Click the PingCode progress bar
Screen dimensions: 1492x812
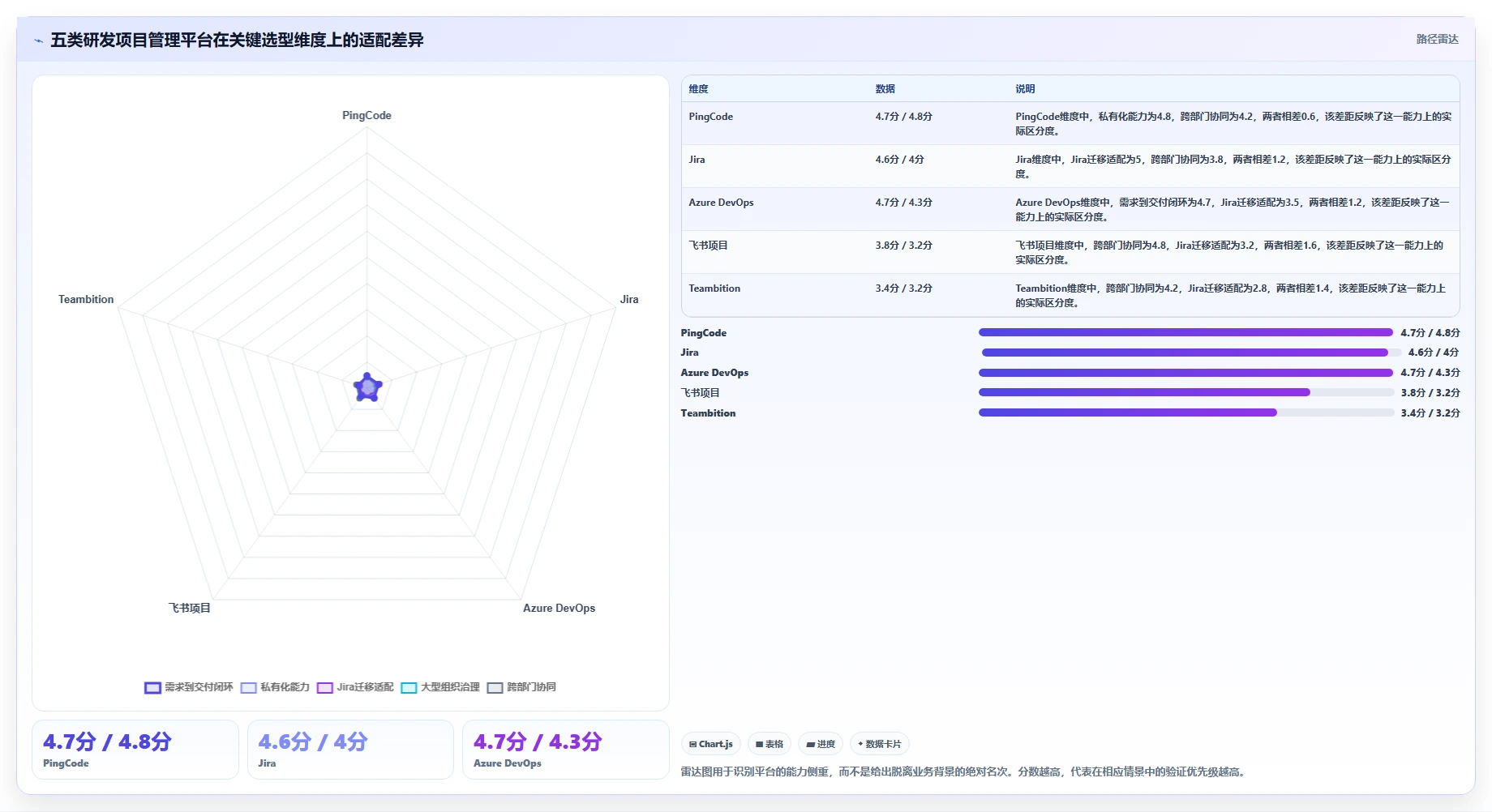point(1185,332)
